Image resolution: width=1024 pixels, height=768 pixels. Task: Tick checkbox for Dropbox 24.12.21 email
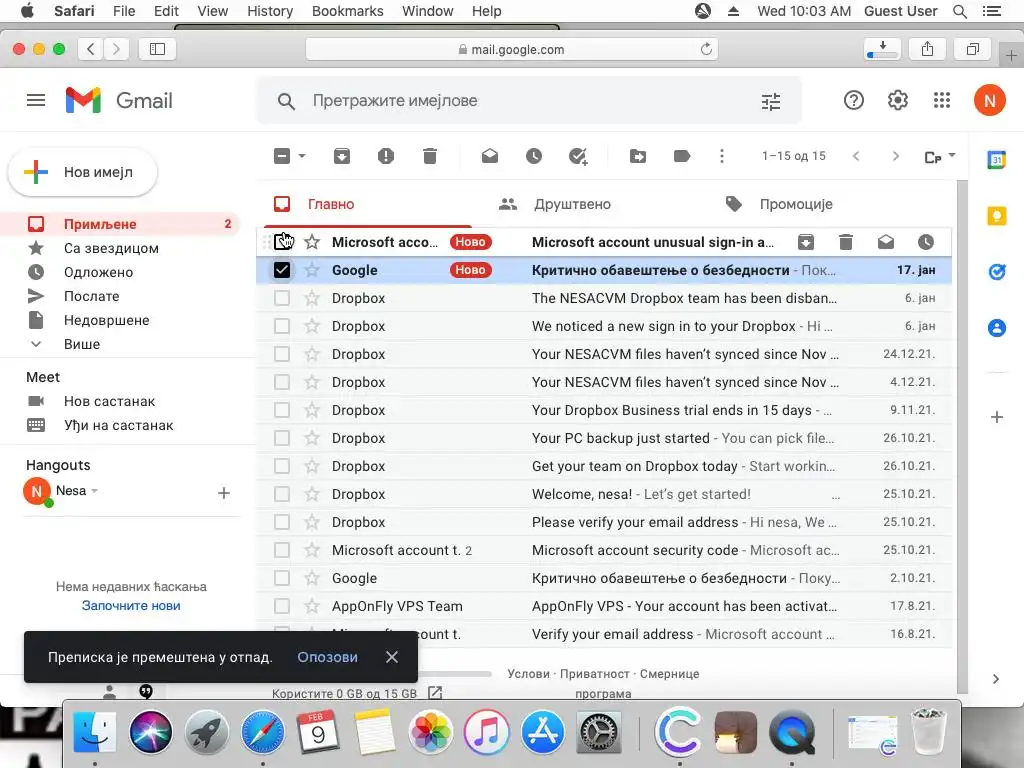[281, 354]
